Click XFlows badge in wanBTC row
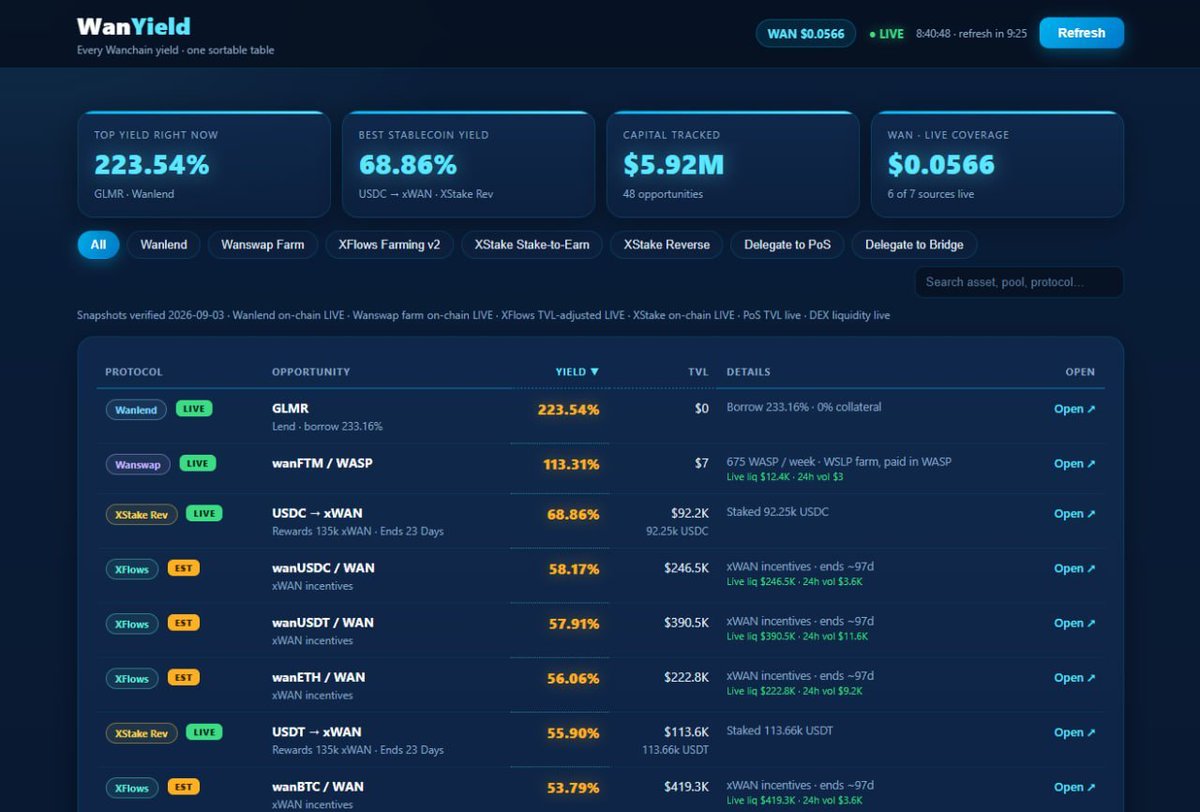1200x812 pixels. (132, 788)
